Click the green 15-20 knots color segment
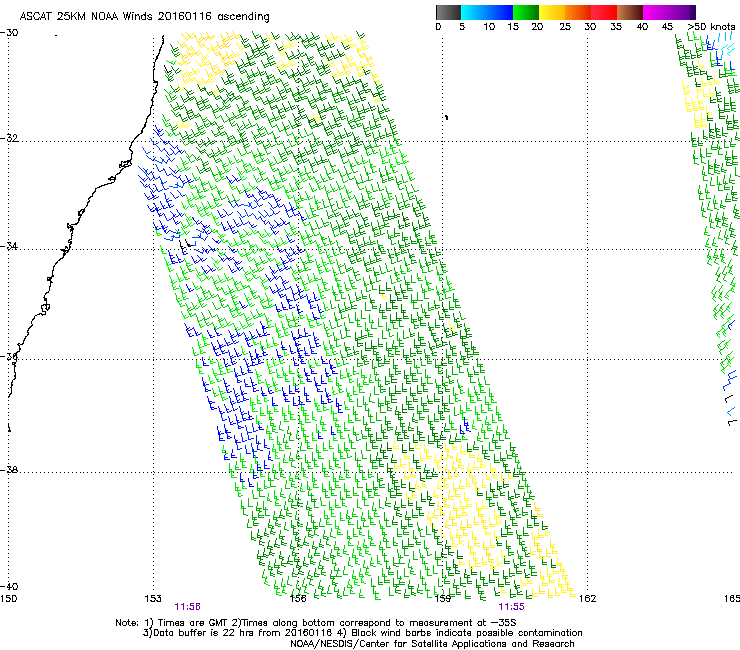This screenshot has height=650, width=740. point(526,12)
